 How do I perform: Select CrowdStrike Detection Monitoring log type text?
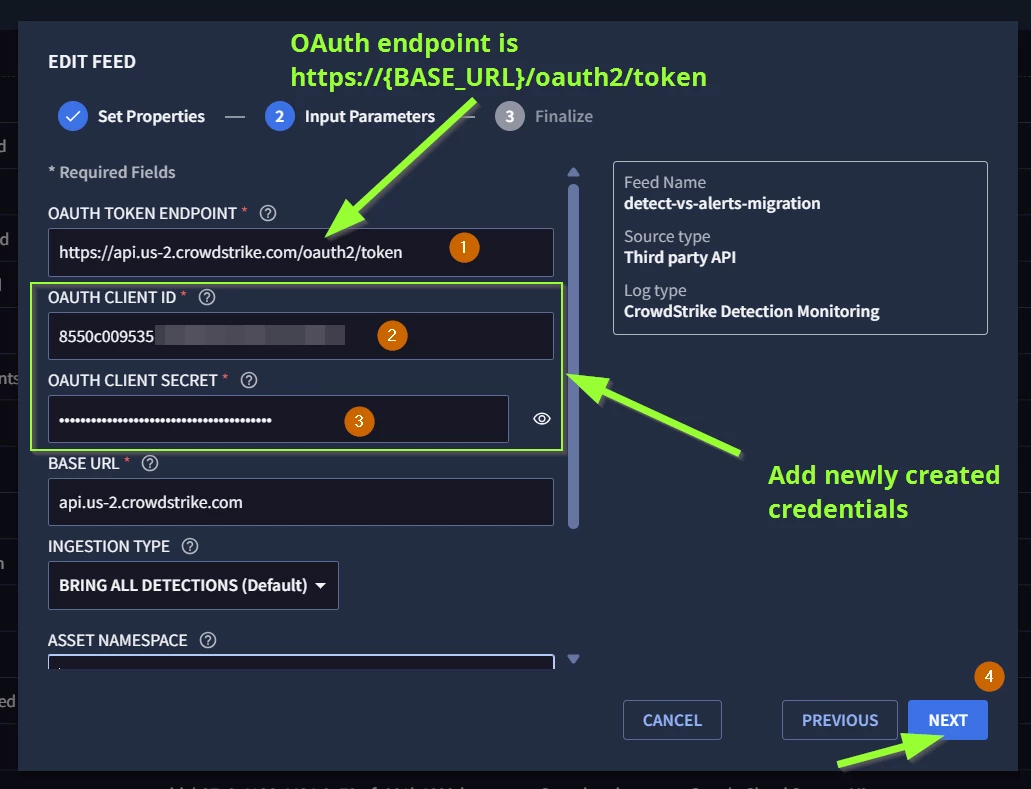(x=752, y=311)
